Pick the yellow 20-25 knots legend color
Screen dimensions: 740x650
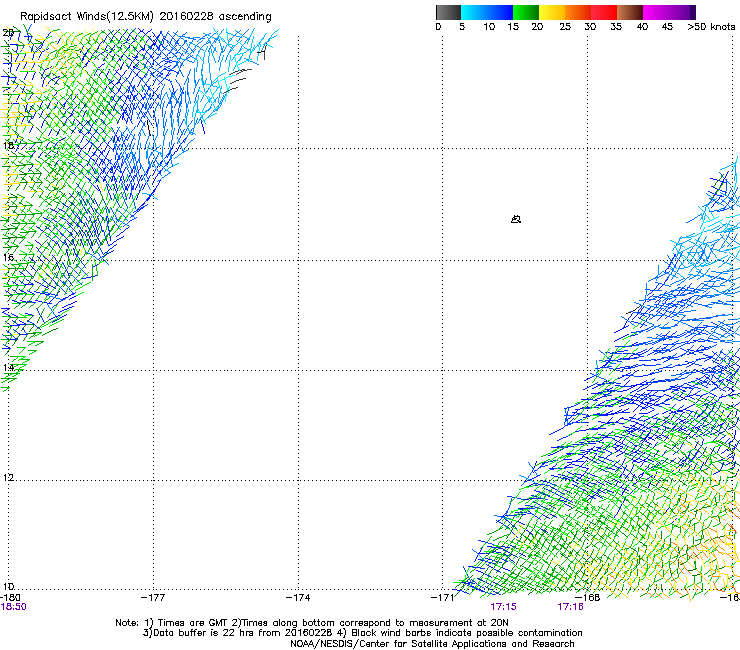(552, 12)
